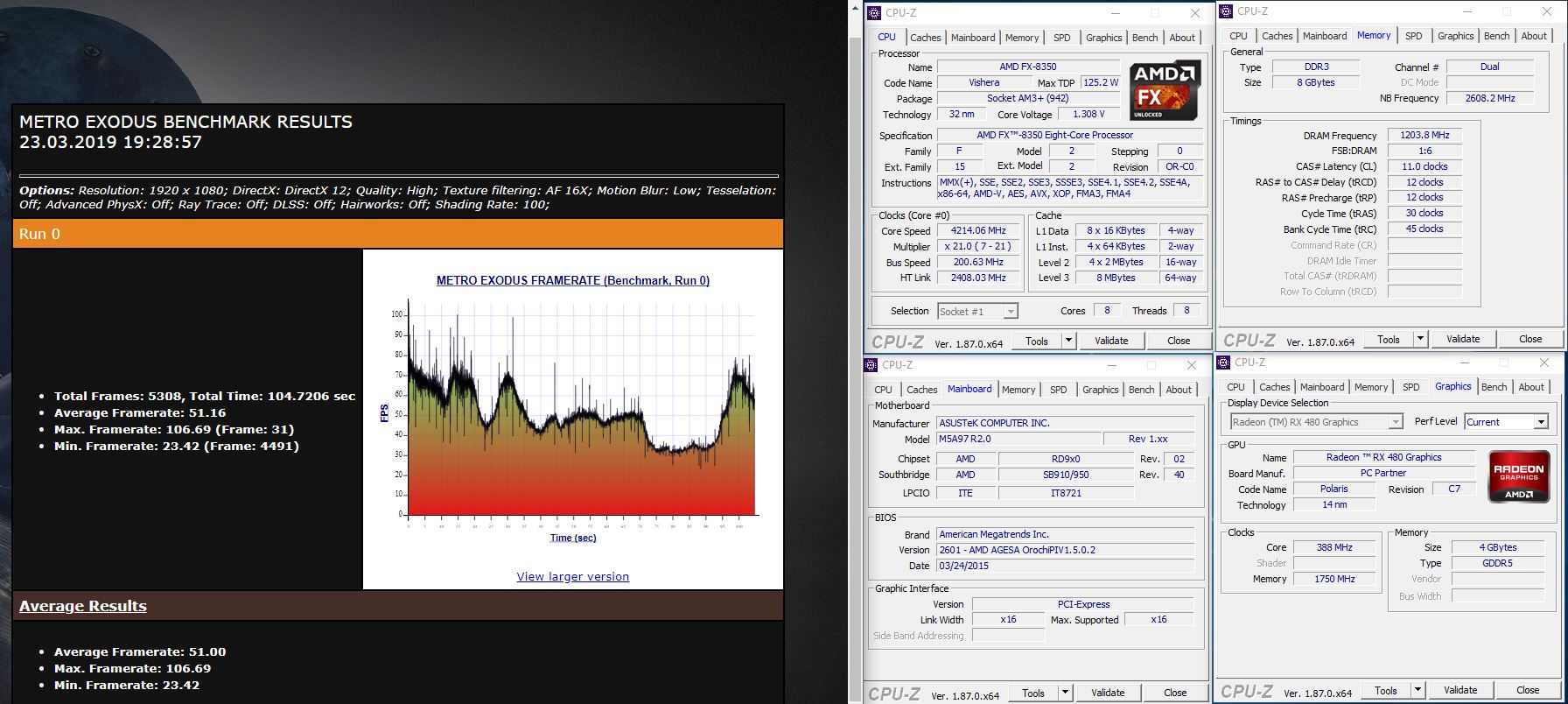Click the Close button in the CPU tab window

[1179, 341]
